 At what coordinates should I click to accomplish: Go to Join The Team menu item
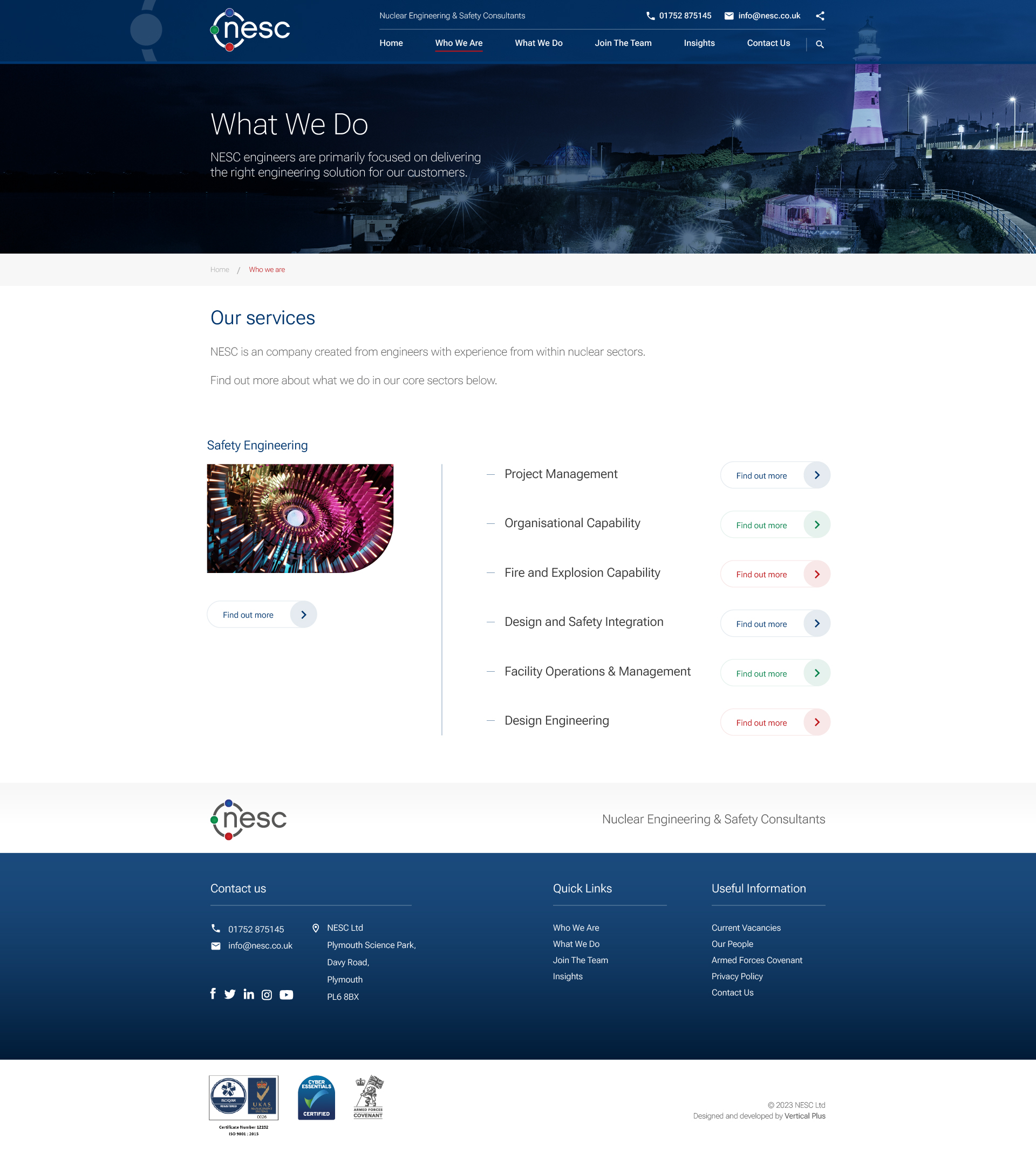(623, 43)
